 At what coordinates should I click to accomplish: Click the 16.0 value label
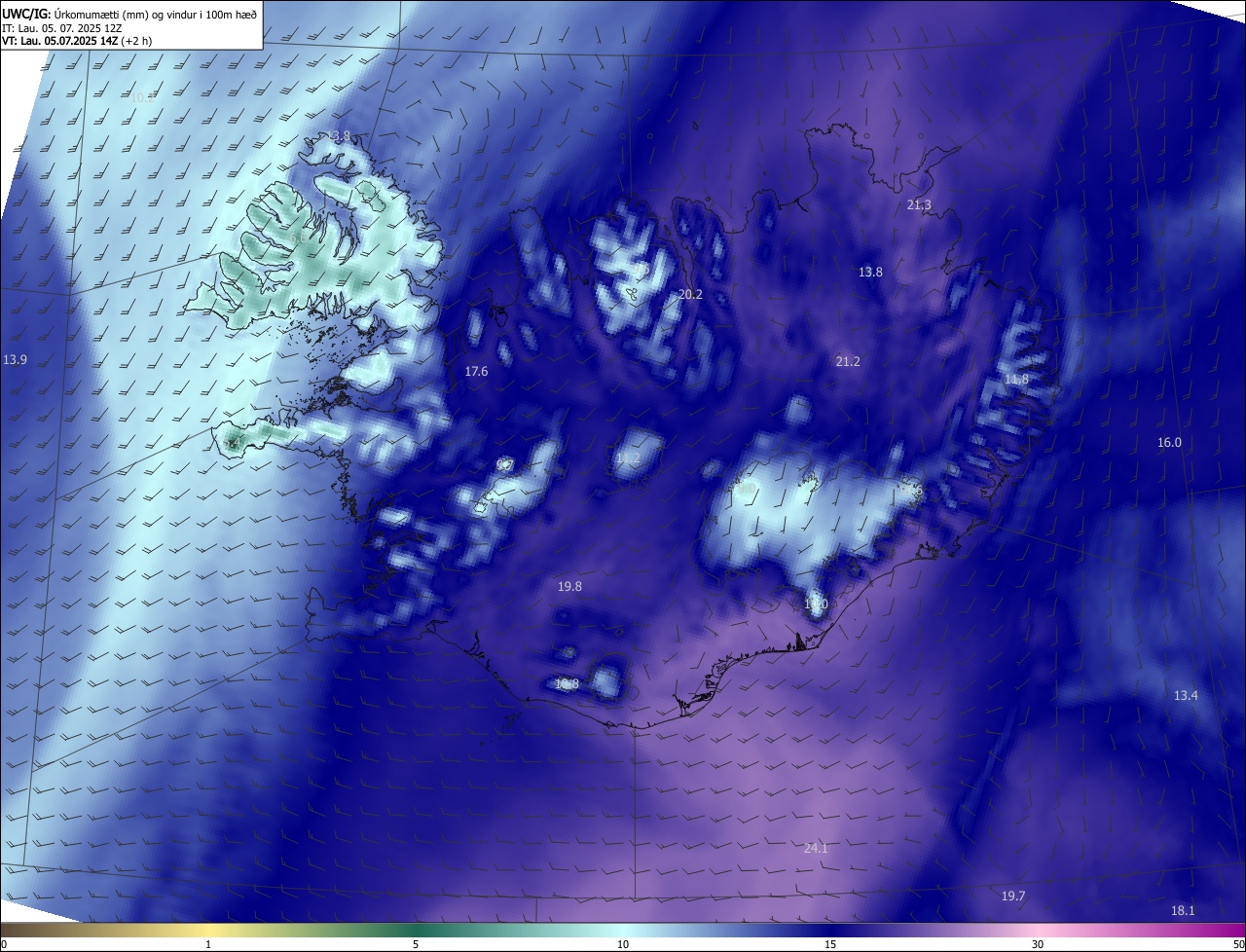coord(1169,443)
